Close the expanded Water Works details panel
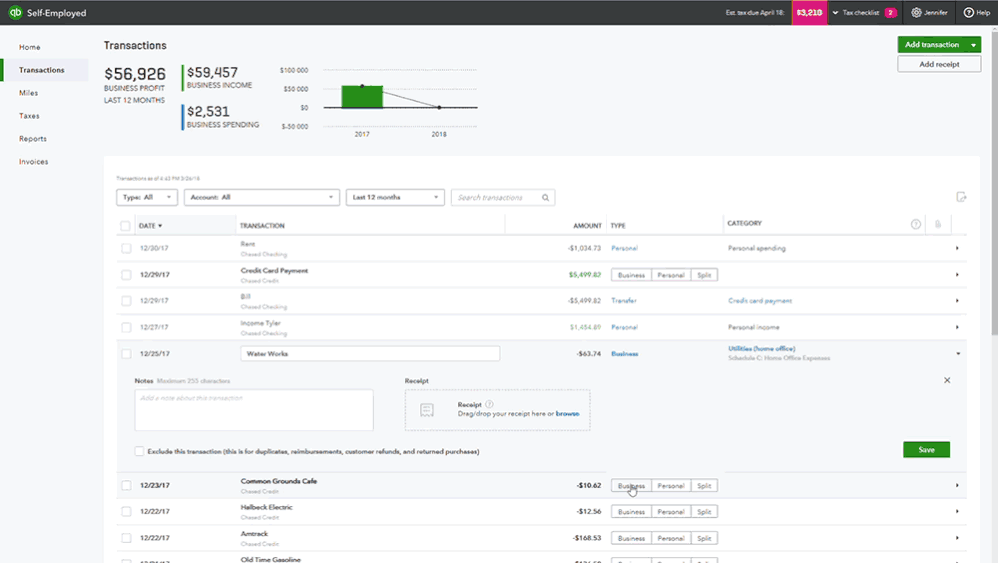The width and height of the screenshot is (998, 563). click(x=947, y=380)
